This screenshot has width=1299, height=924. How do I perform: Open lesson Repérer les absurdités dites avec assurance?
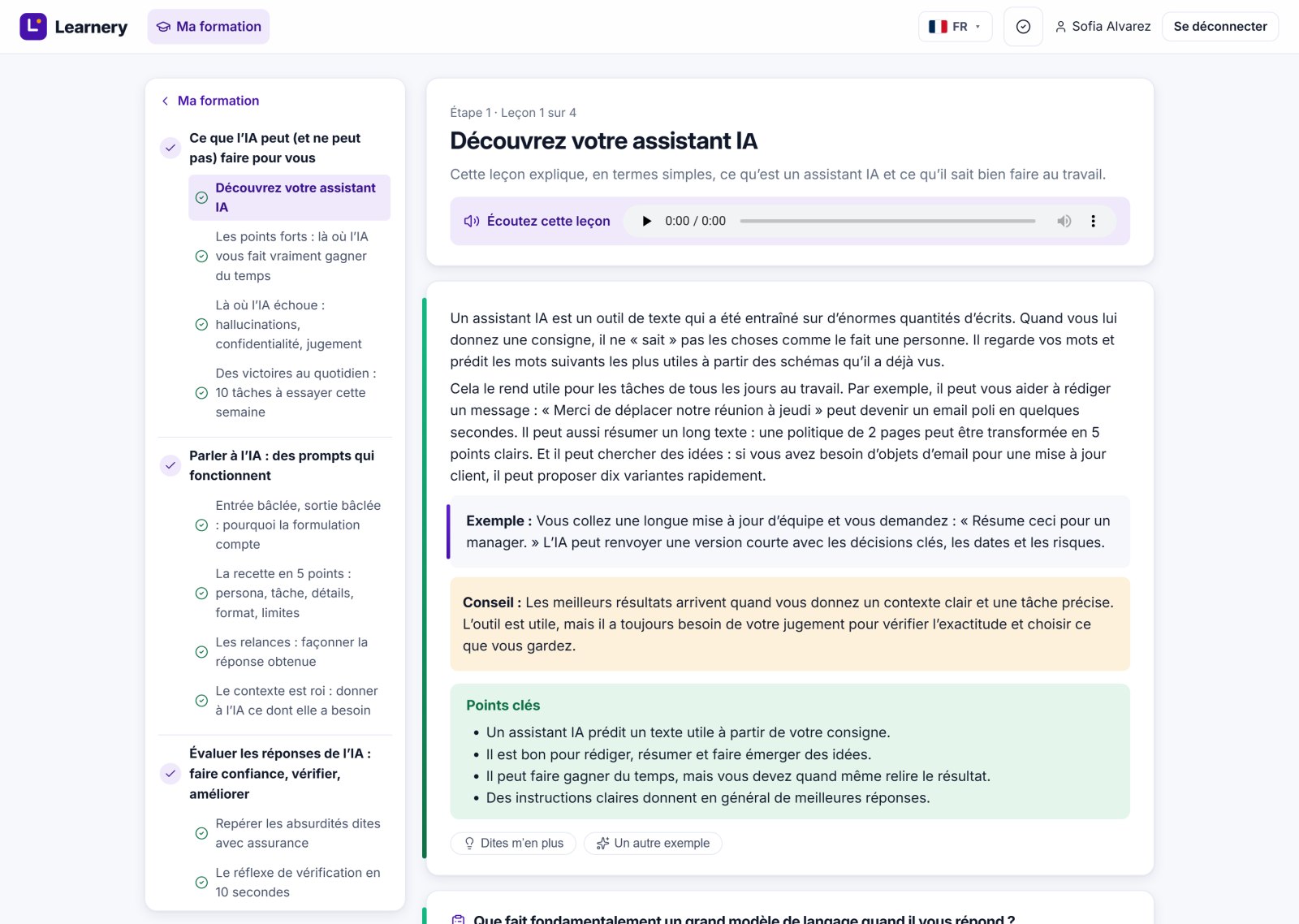[289, 834]
